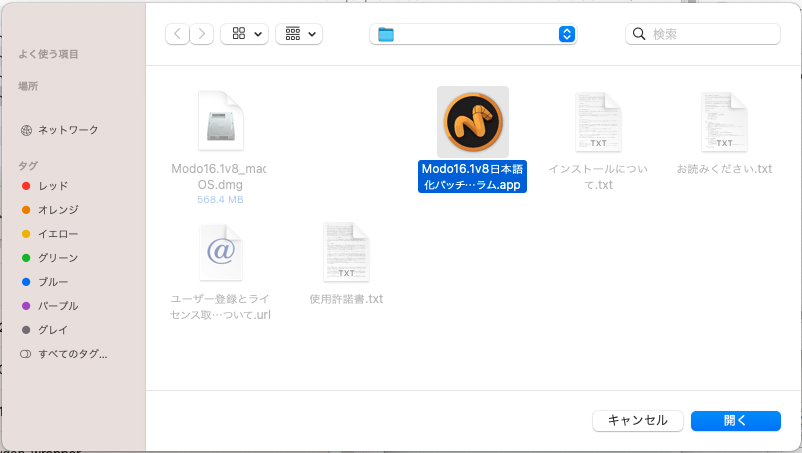Select the インストールについて.txt file icon
The image size is (802, 453).
pos(598,122)
